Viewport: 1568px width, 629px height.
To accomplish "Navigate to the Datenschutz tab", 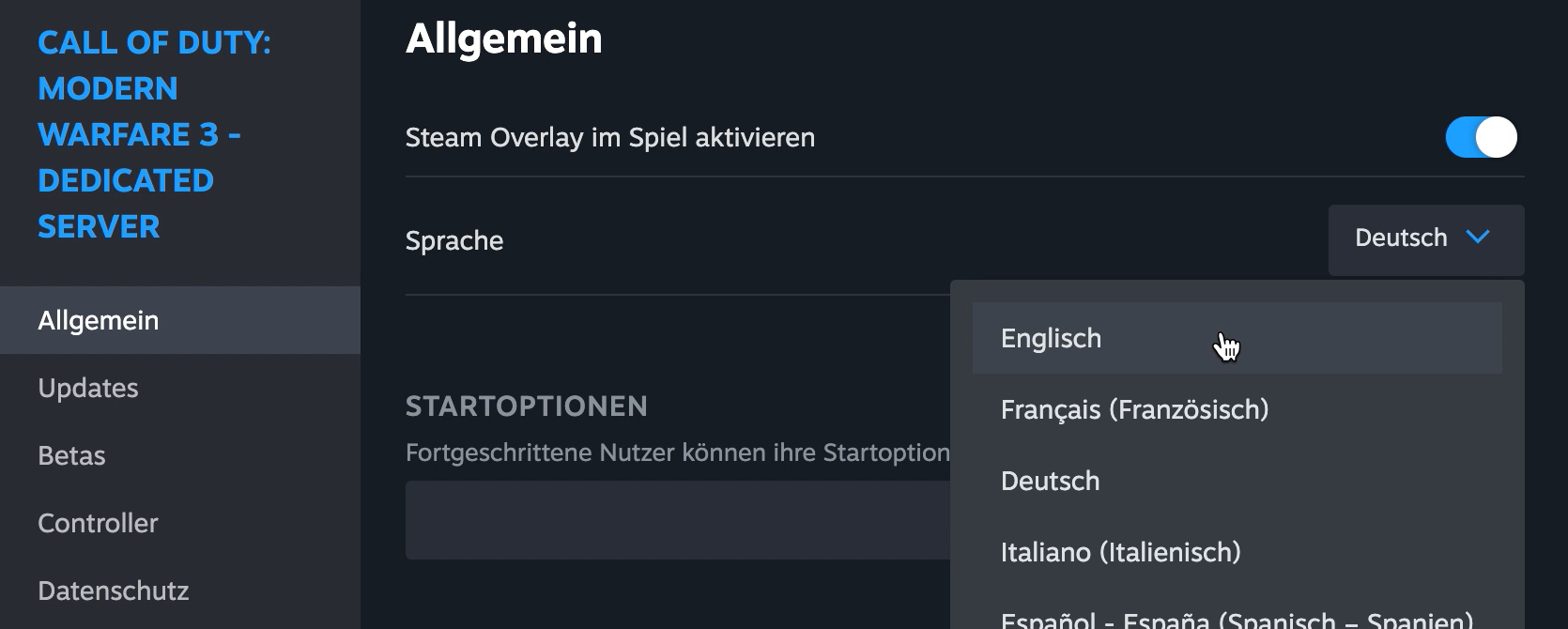I will [x=113, y=591].
